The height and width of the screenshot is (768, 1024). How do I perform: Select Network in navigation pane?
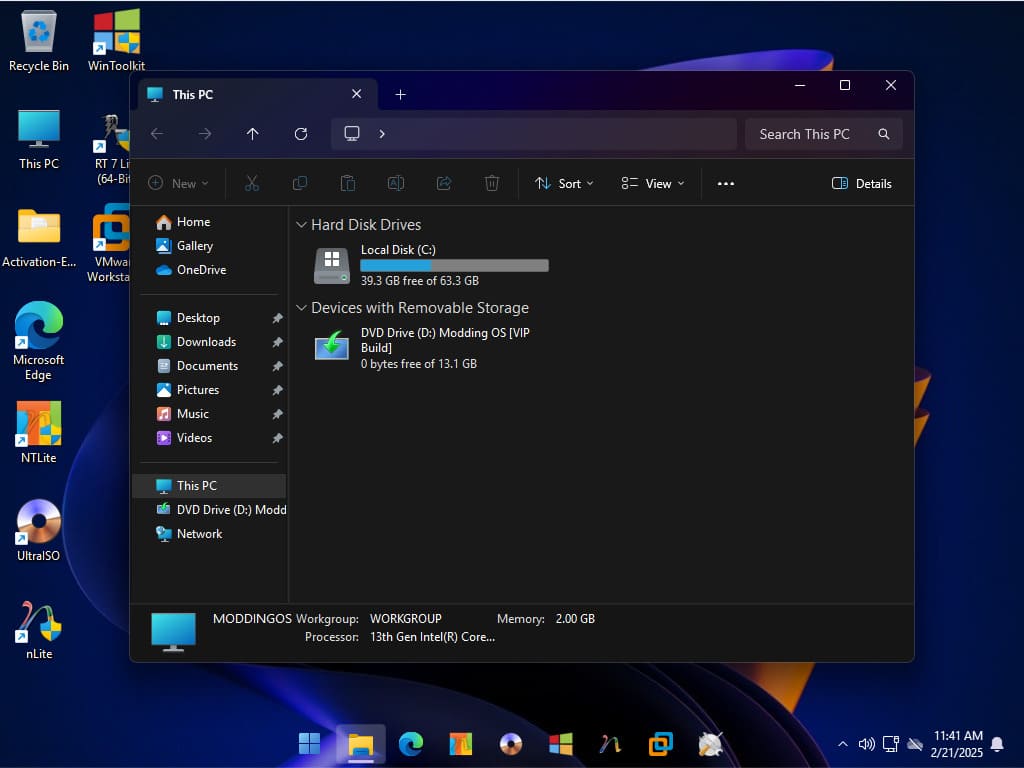pyautogui.click(x=209, y=534)
